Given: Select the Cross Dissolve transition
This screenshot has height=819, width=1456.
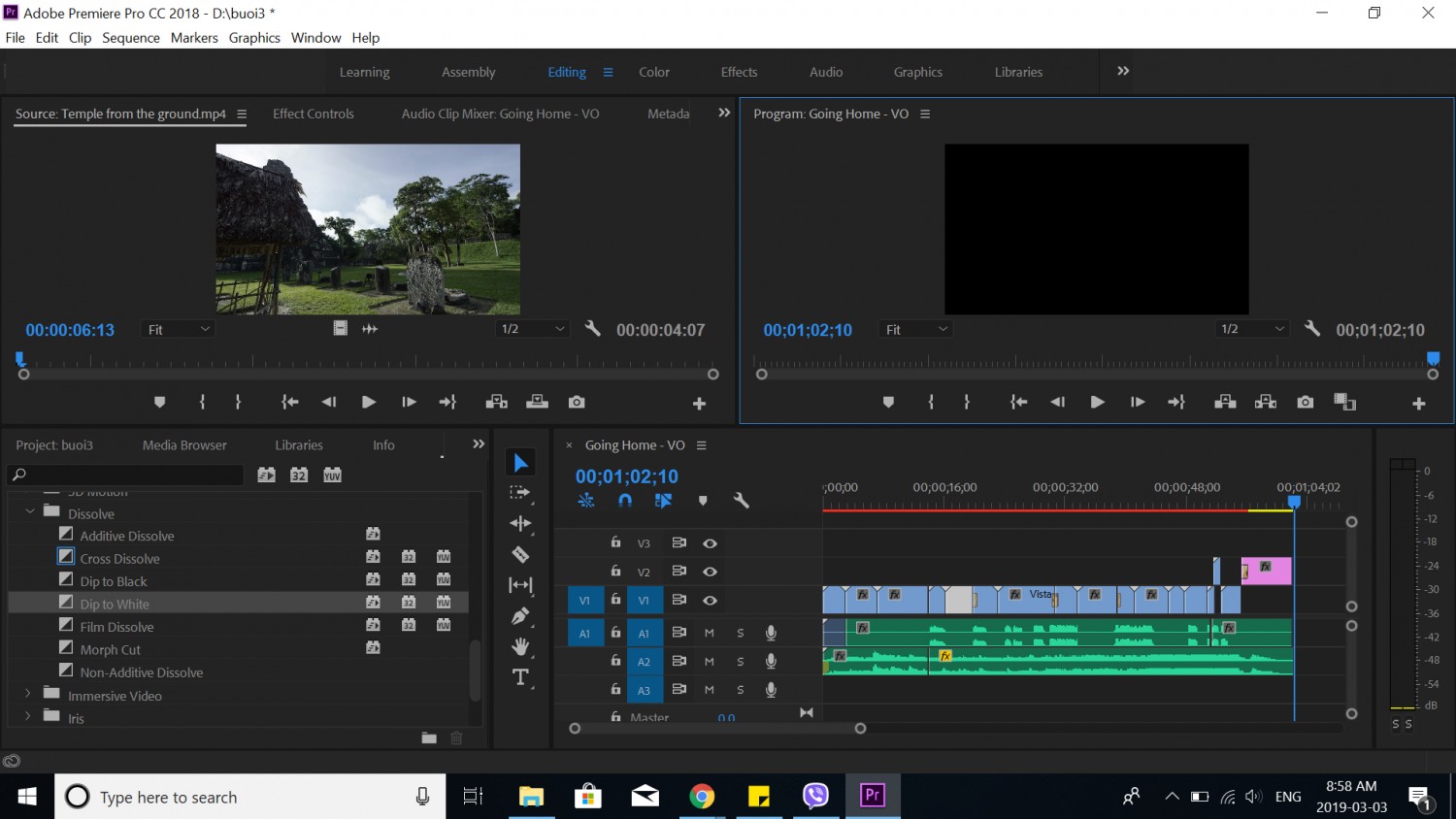Looking at the screenshot, I should (120, 559).
